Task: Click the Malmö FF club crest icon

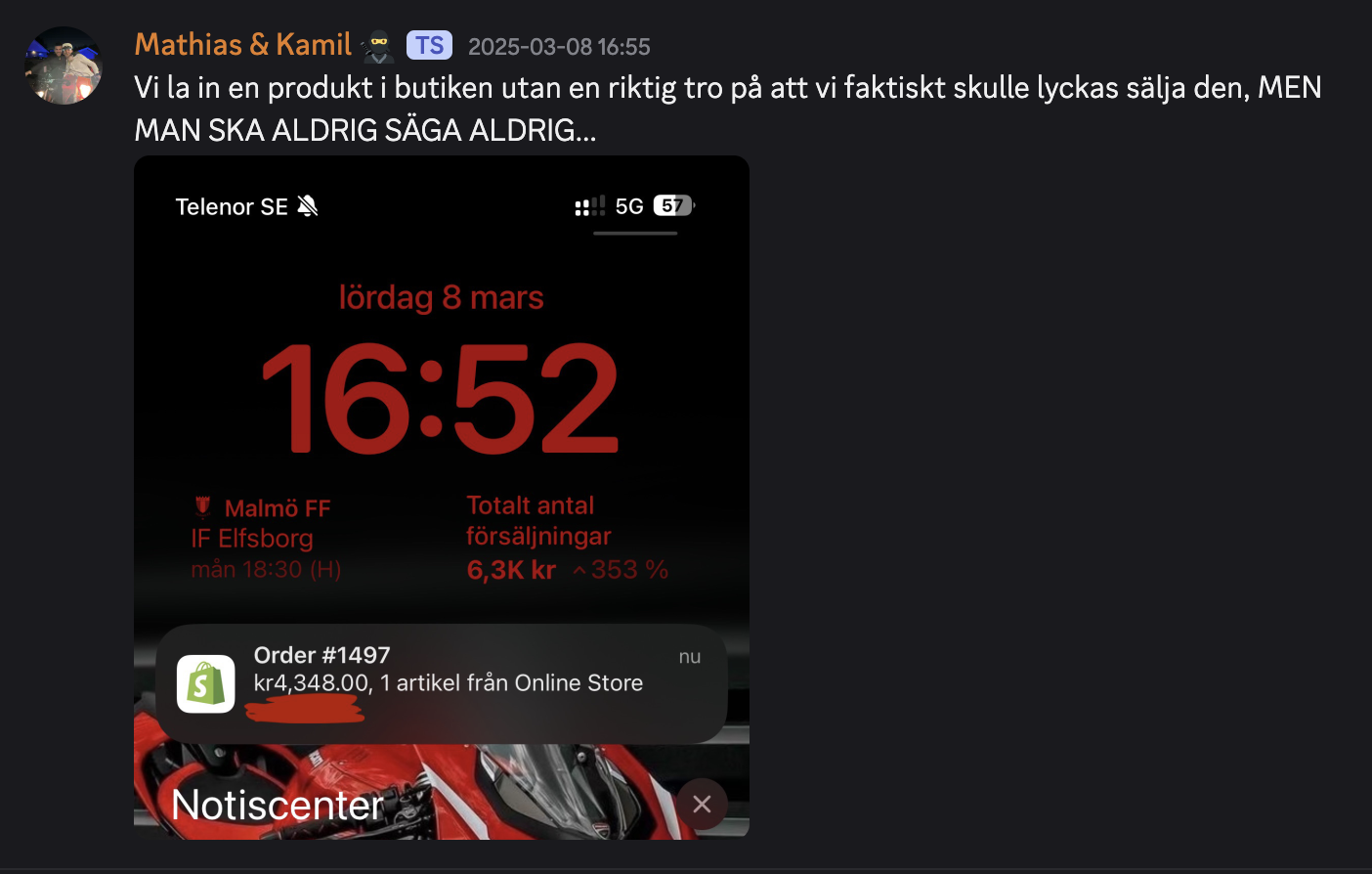Action: (202, 506)
